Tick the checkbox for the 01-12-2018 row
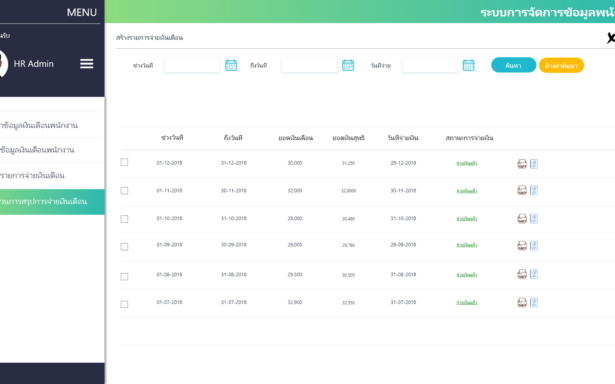This screenshot has width=615, height=384. click(x=124, y=162)
